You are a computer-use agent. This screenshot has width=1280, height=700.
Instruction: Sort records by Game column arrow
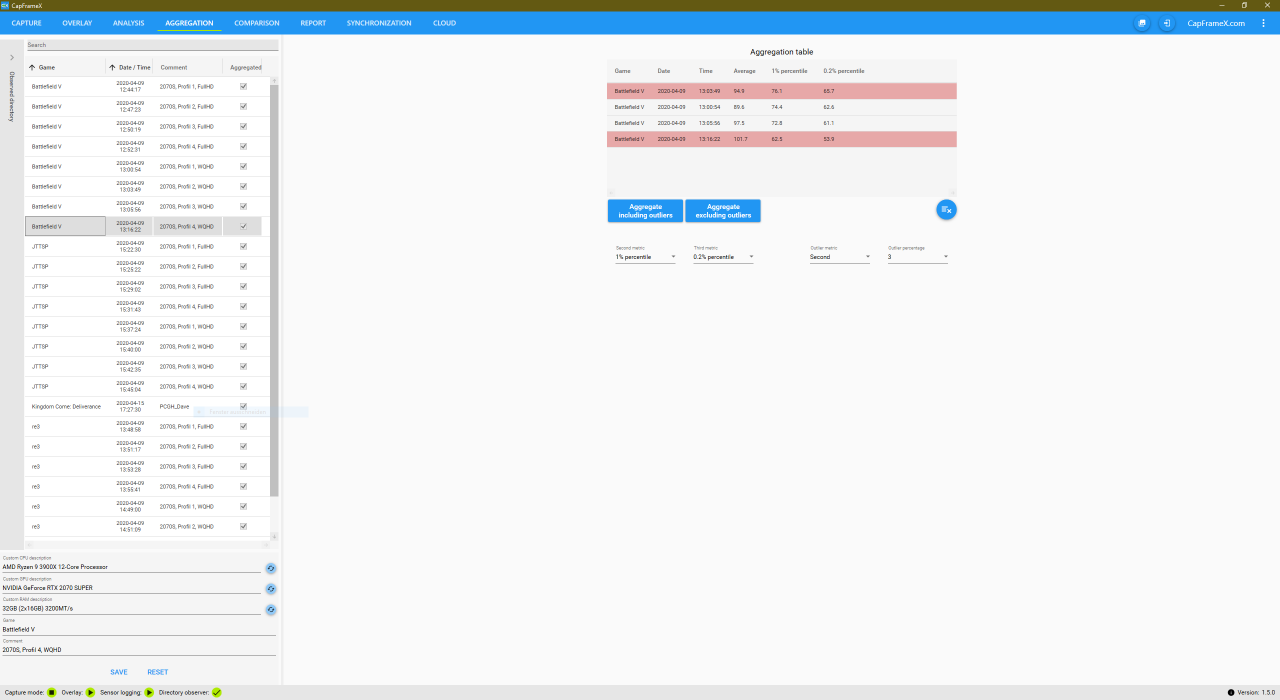pos(31,67)
